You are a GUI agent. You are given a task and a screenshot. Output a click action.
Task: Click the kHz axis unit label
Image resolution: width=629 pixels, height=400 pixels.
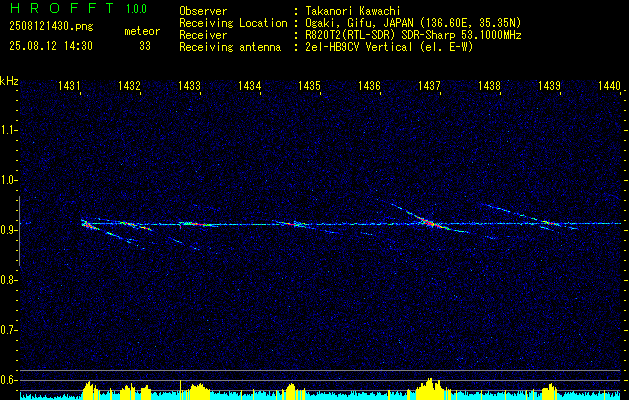coord(9,81)
